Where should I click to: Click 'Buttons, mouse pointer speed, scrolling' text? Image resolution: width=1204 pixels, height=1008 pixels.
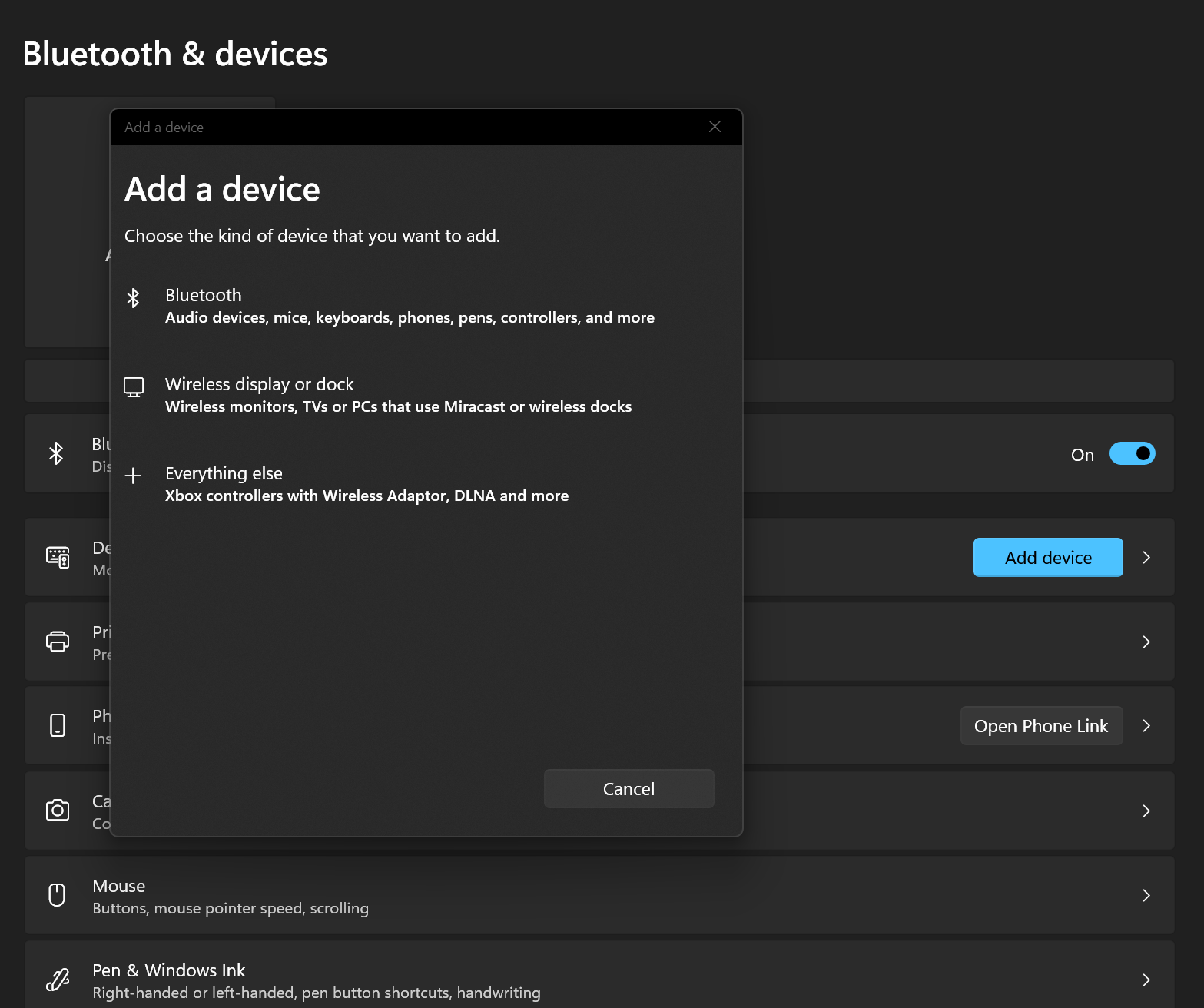pos(231,908)
